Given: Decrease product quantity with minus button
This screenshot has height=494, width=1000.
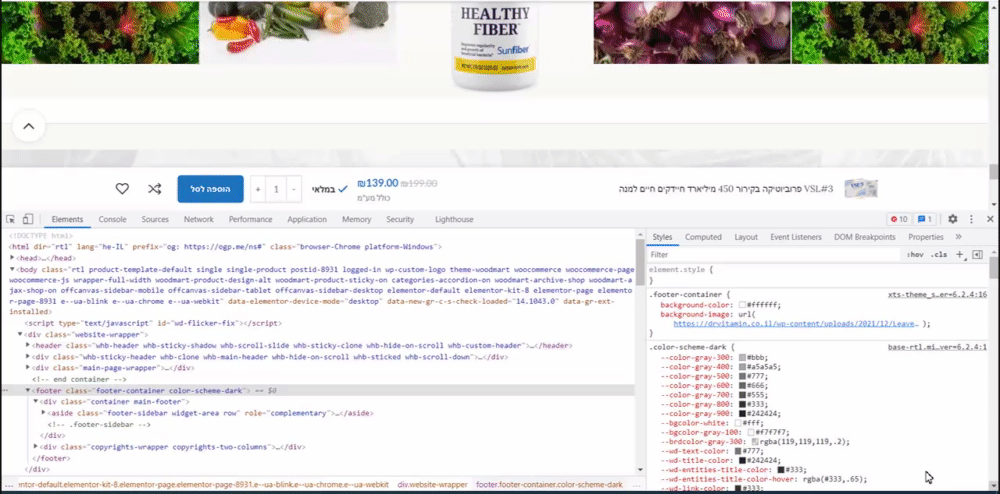Looking at the screenshot, I should coord(293,189).
